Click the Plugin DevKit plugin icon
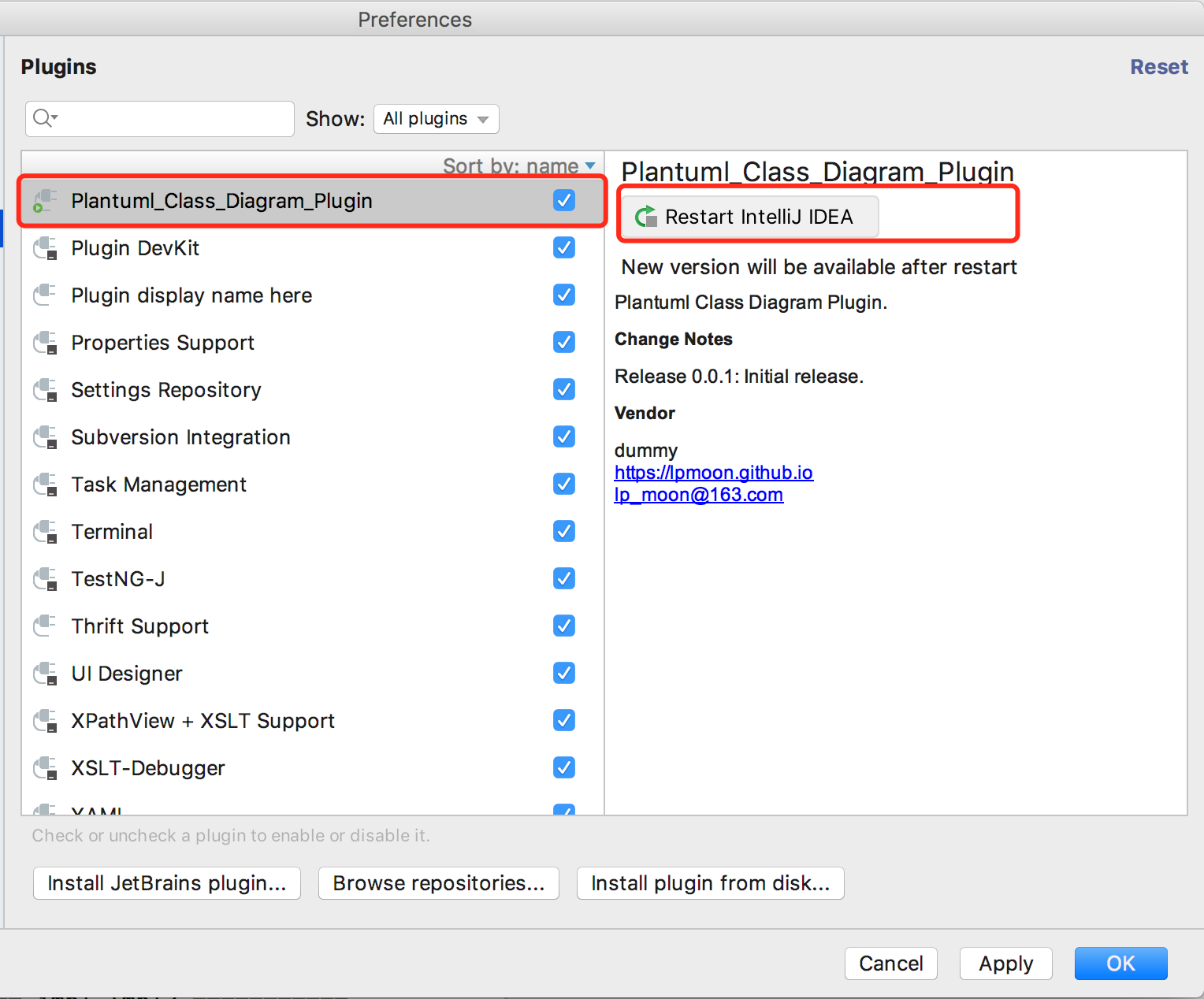Screen dimensions: 1204x999 45,248
